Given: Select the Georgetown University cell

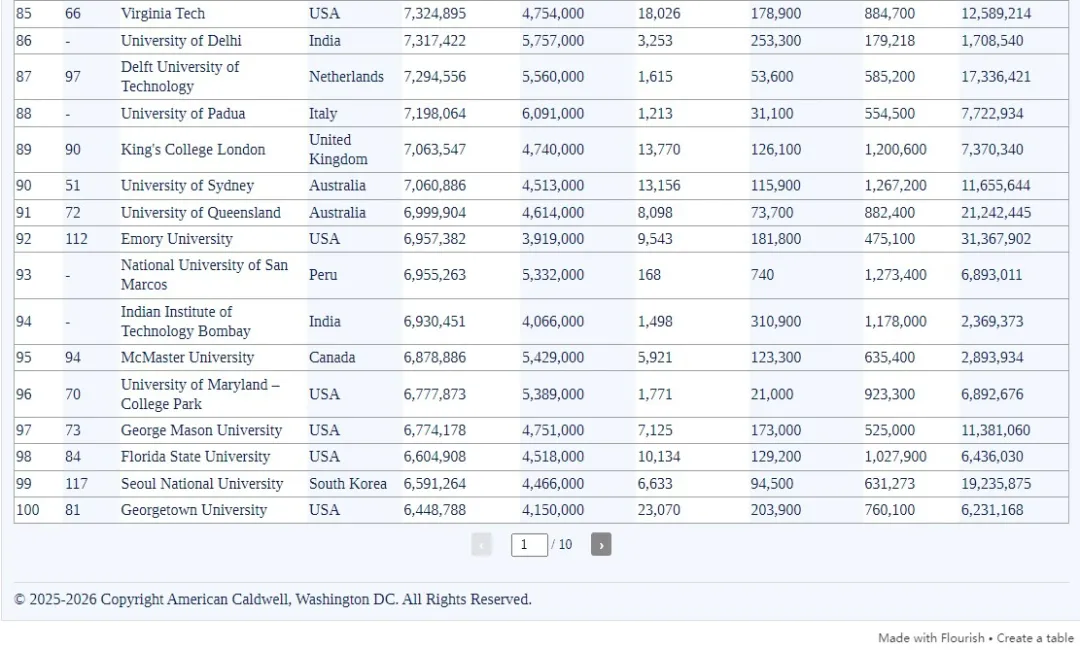Looking at the screenshot, I should 194,510.
